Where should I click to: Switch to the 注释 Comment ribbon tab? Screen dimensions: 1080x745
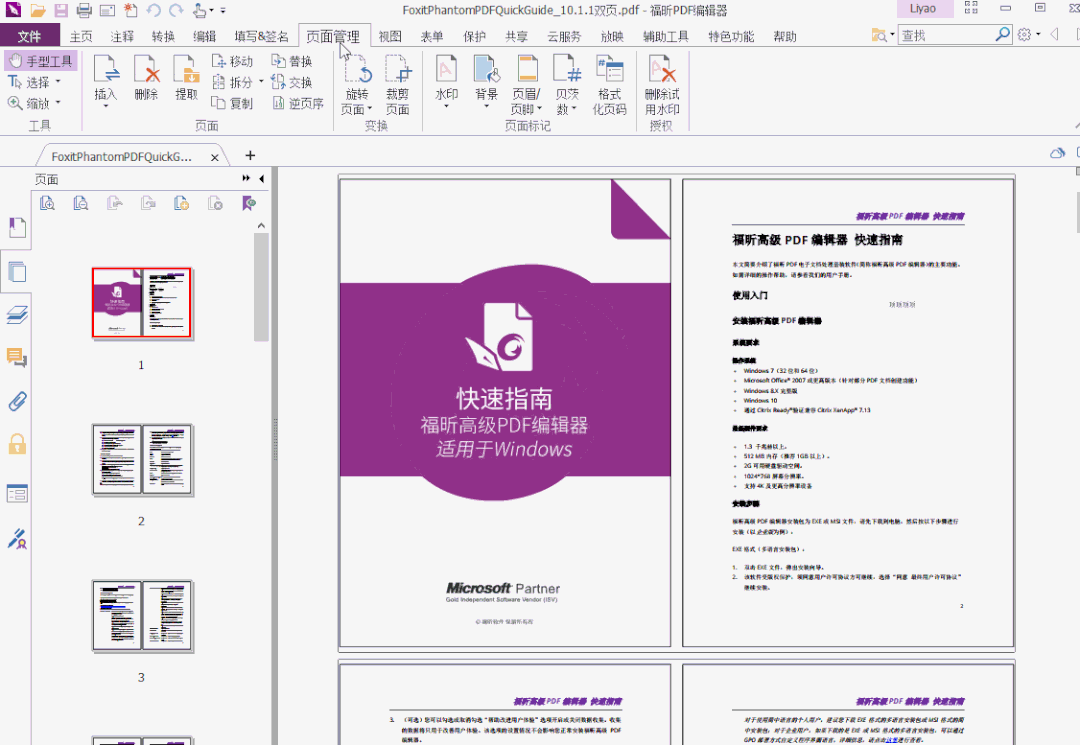[x=122, y=36]
